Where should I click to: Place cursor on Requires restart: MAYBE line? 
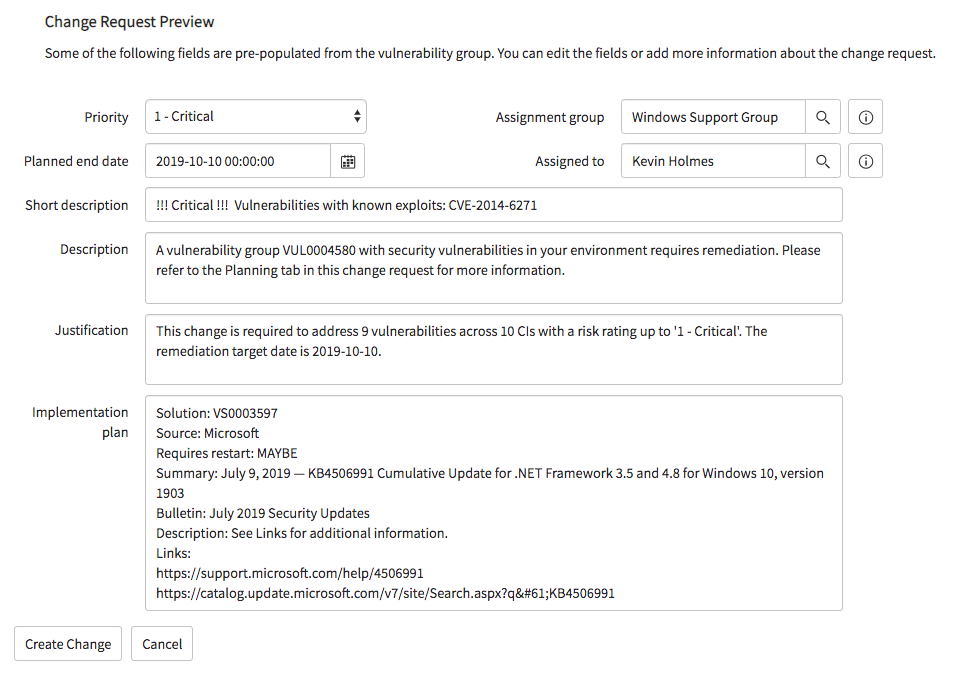coord(227,453)
